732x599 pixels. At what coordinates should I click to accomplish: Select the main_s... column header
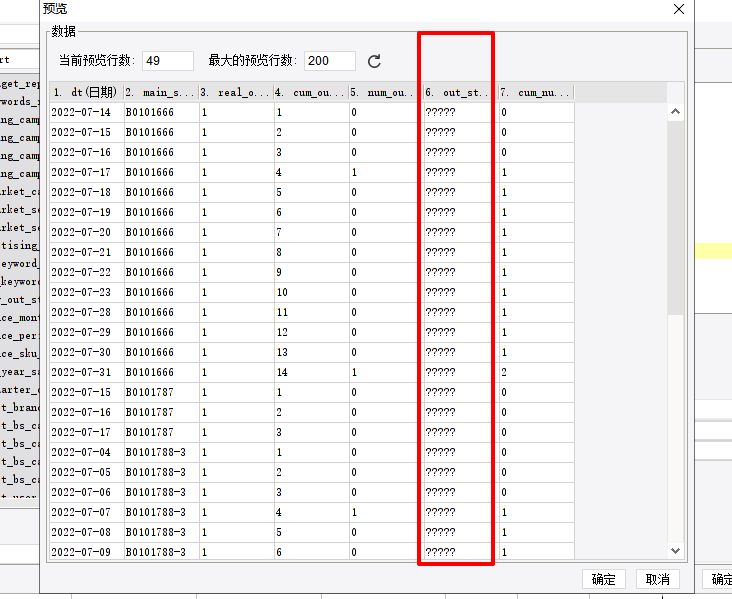coord(162,92)
